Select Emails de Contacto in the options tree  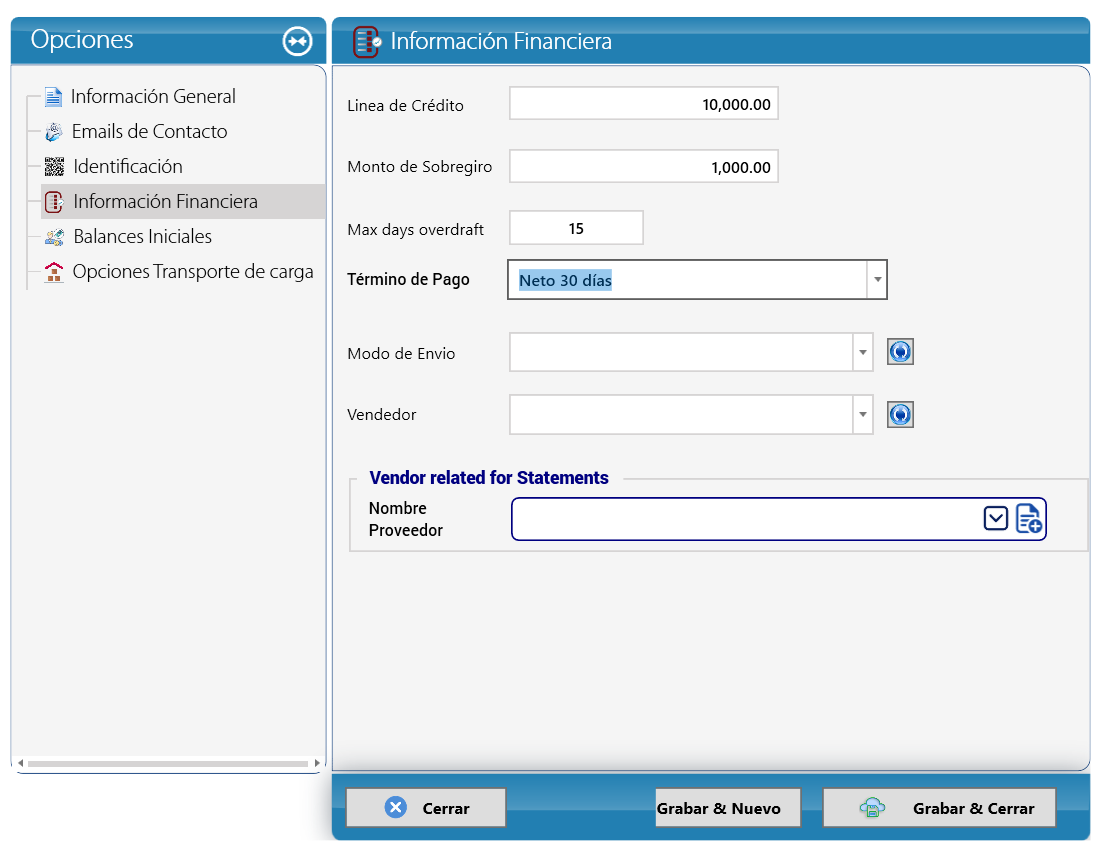click(149, 132)
